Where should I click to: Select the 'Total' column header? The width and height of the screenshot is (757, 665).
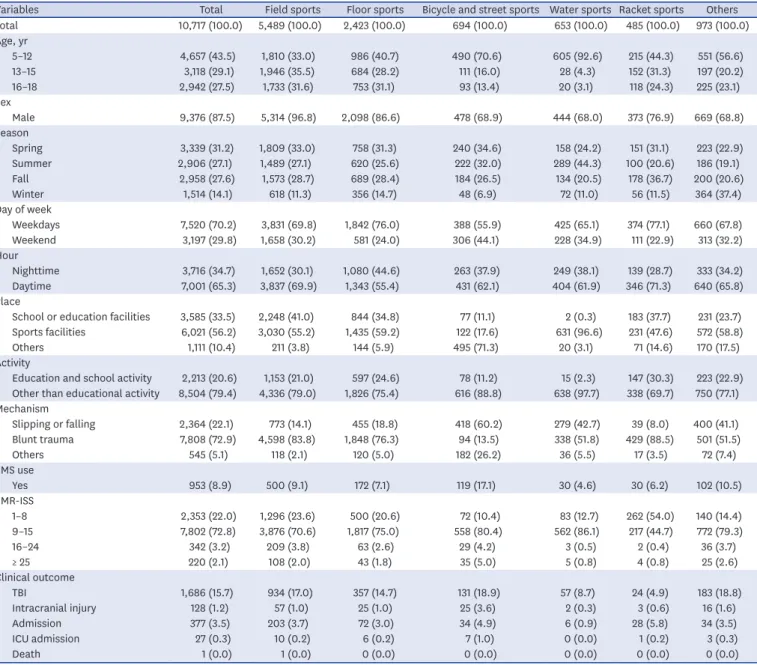[211, 10]
